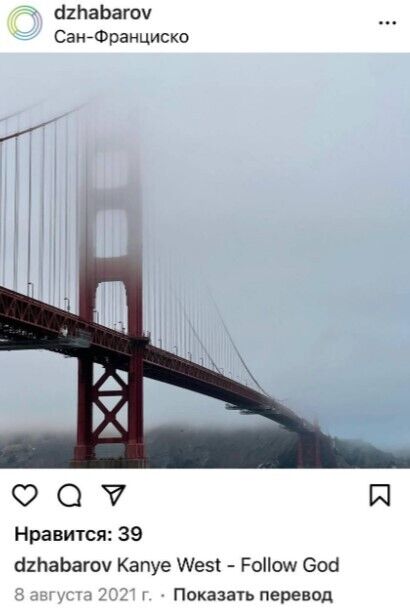The image size is (410, 613).
Task: Open the dzhabarov profile avatar circle
Action: pyautogui.click(x=25, y=23)
